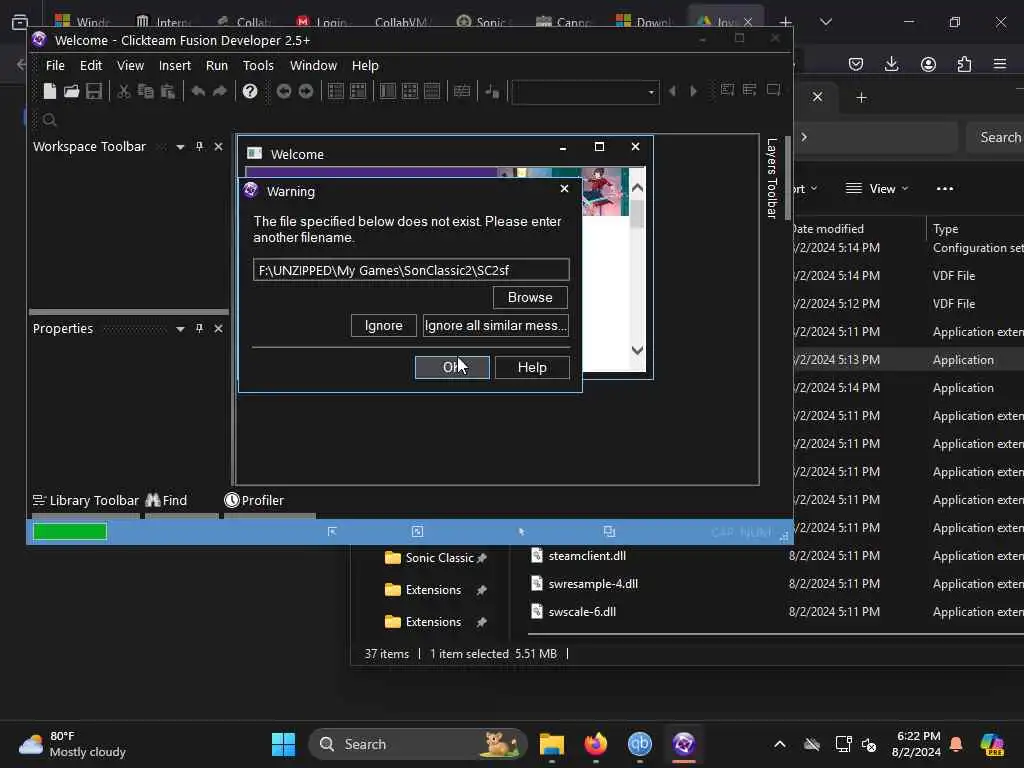Open the Layers Toolbar vertical tab
The image size is (1024, 768).
[771, 178]
